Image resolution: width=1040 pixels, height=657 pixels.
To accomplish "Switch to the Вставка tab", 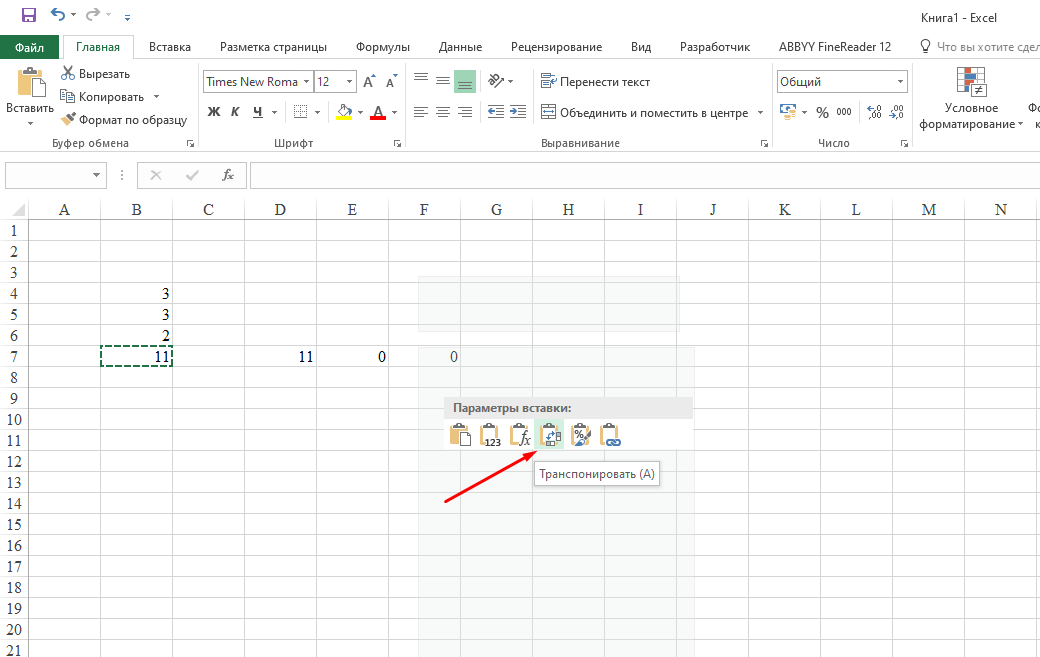I will point(170,47).
